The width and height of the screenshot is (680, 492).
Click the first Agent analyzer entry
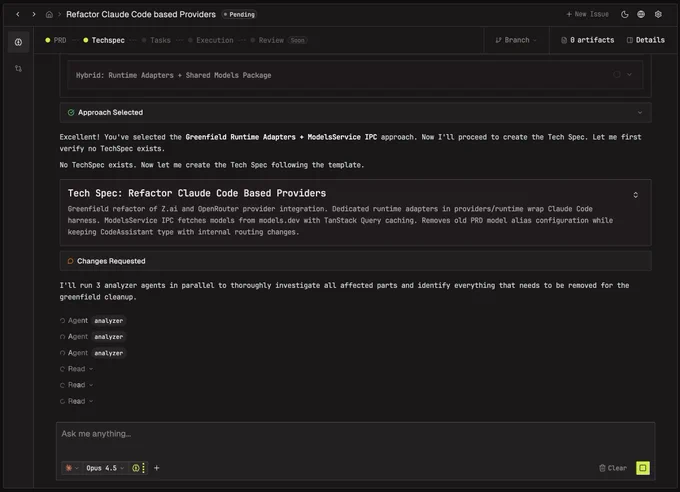pyautogui.click(x=92, y=321)
